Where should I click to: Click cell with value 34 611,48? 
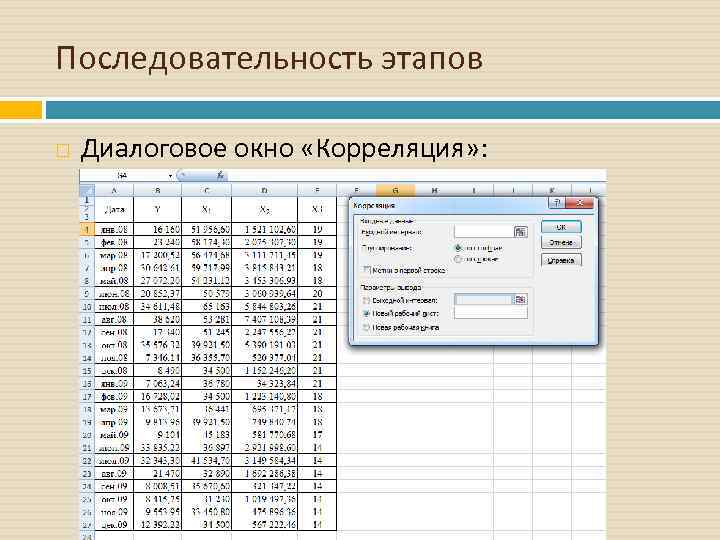pyautogui.click(x=158, y=306)
